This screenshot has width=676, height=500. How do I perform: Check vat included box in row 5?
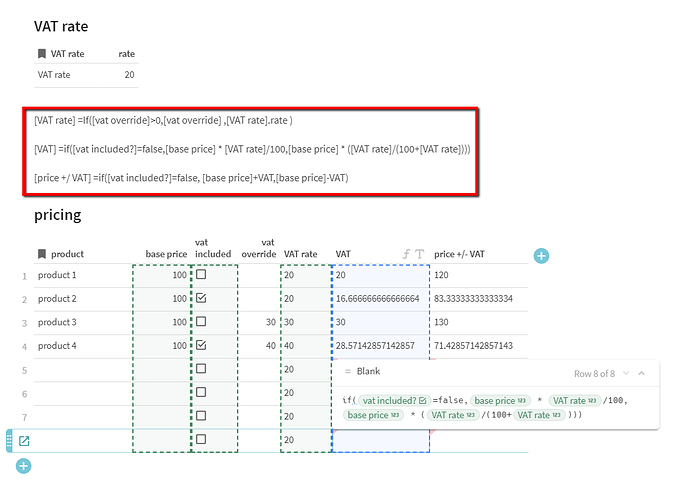pyautogui.click(x=201, y=369)
